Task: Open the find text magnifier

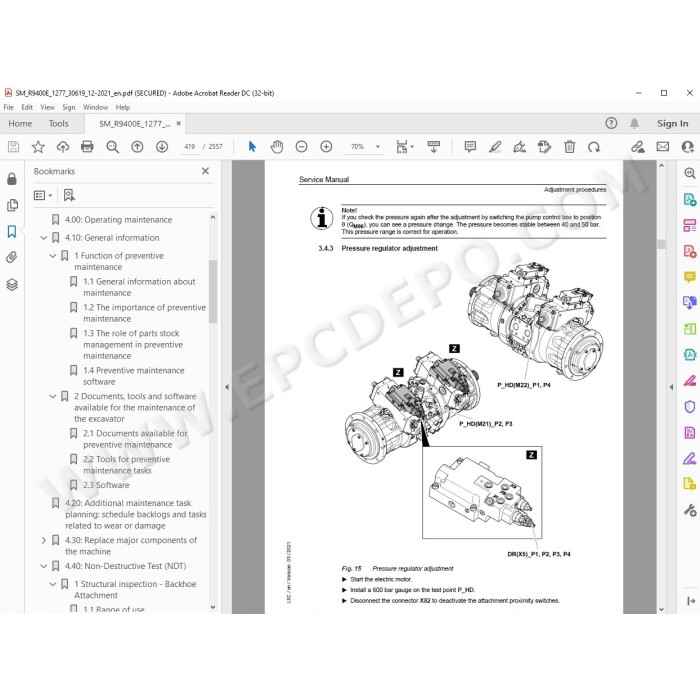Action: pyautogui.click(x=112, y=147)
